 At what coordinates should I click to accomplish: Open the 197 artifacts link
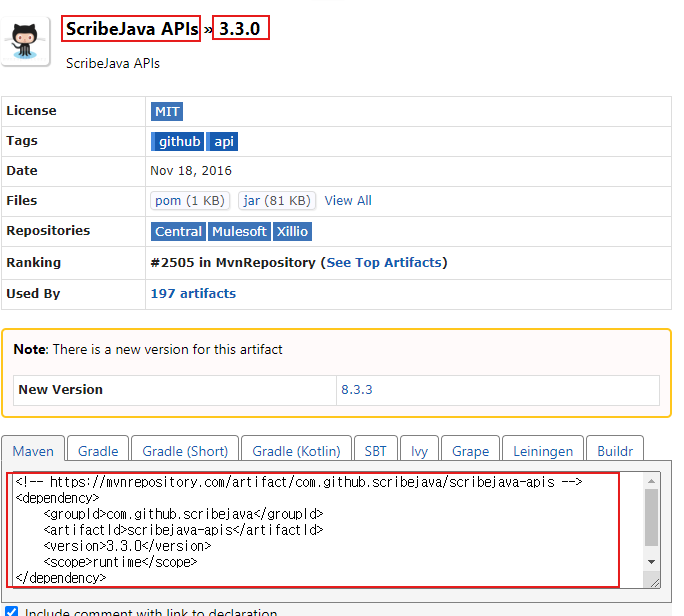(193, 294)
